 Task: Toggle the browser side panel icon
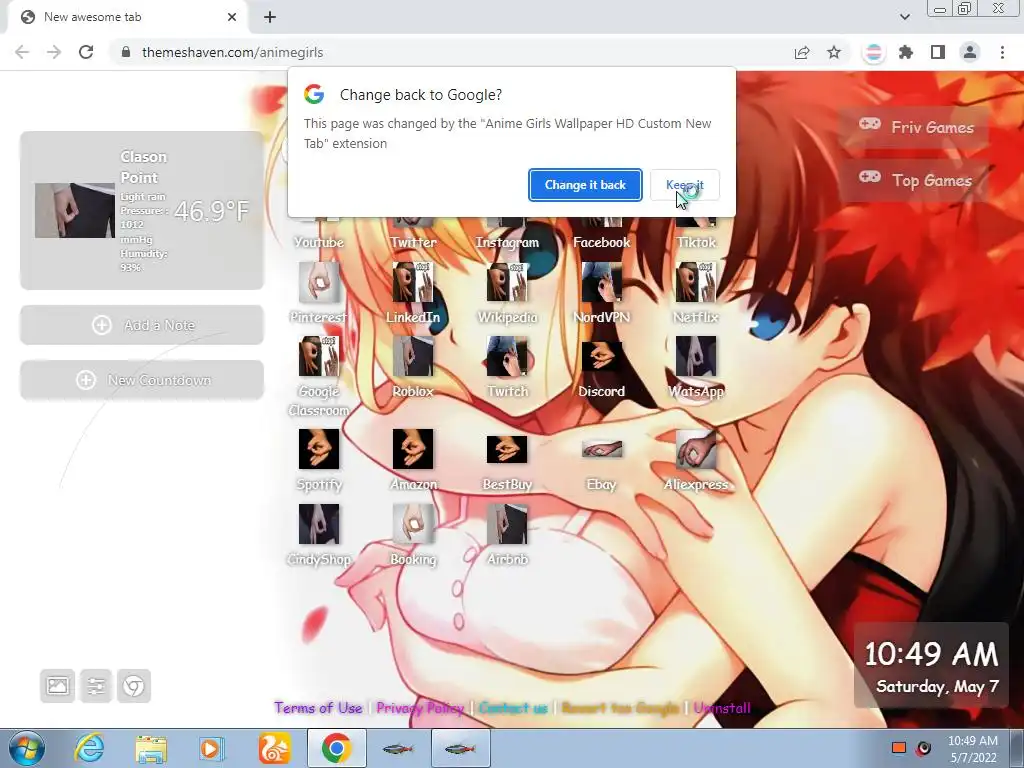938,52
